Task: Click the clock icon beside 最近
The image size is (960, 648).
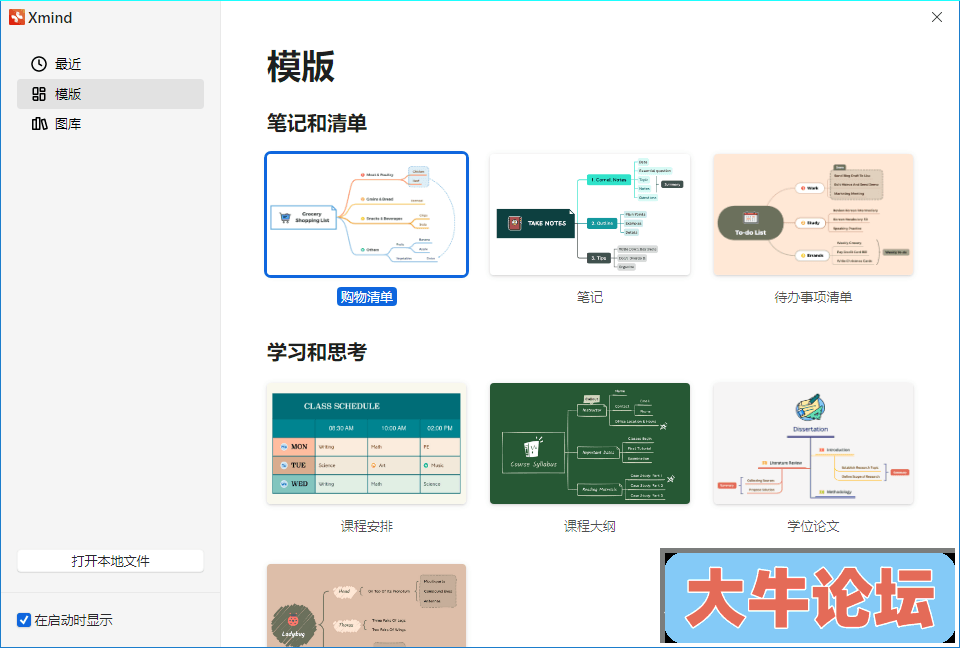Action: coord(39,64)
